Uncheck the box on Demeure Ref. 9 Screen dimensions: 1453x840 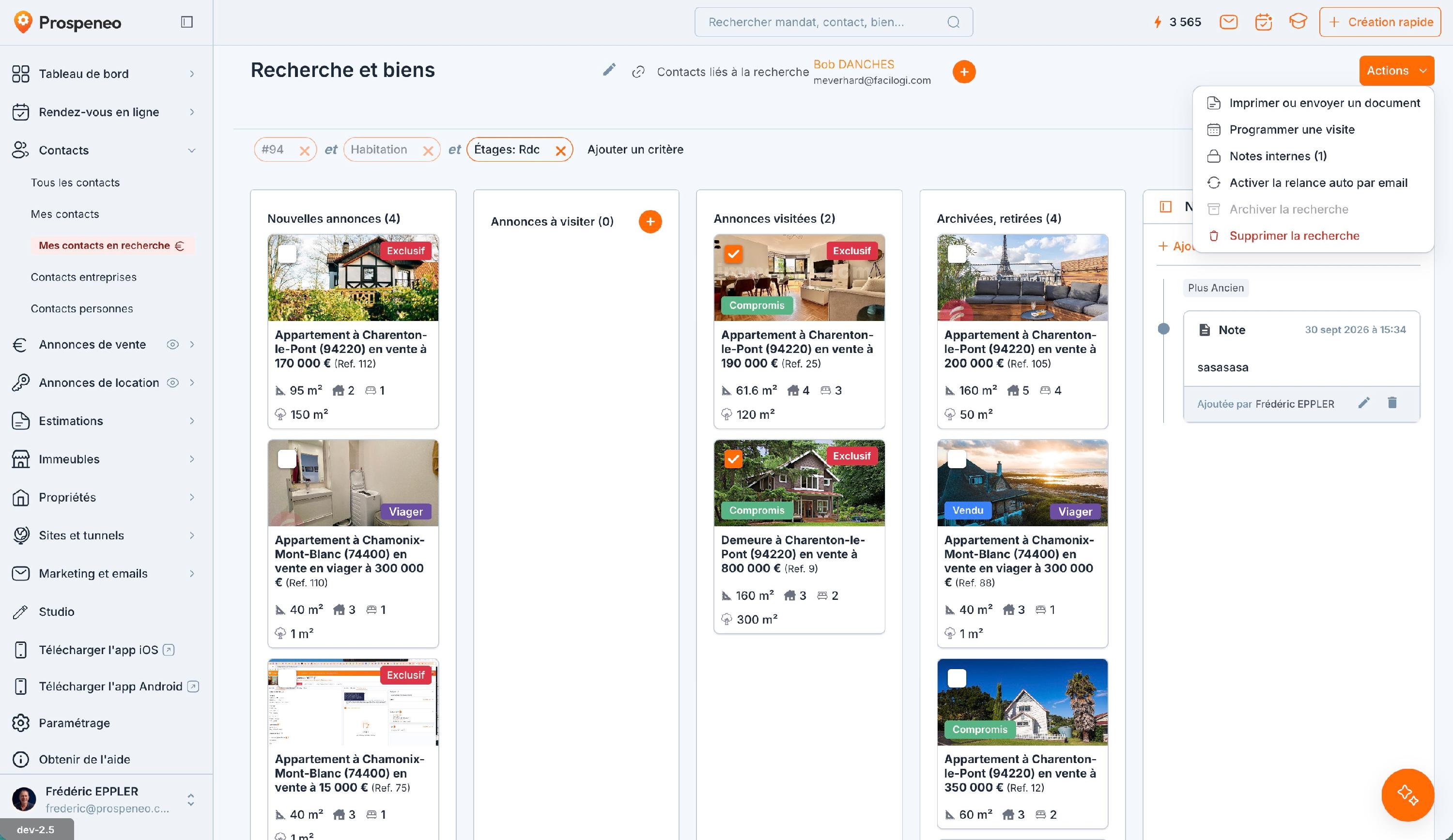click(733, 459)
